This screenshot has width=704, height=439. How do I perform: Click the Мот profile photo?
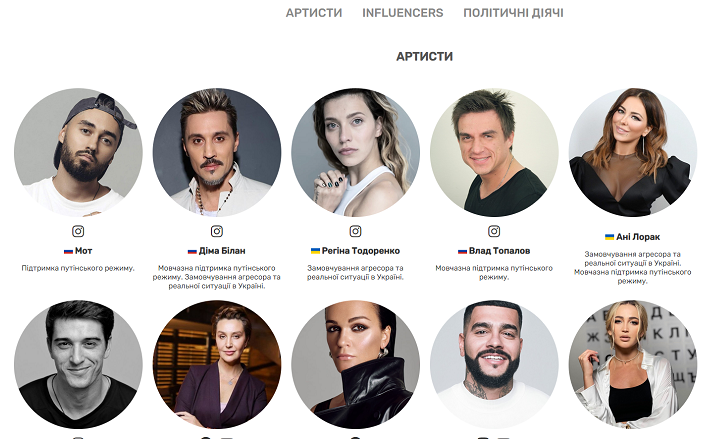(78, 152)
